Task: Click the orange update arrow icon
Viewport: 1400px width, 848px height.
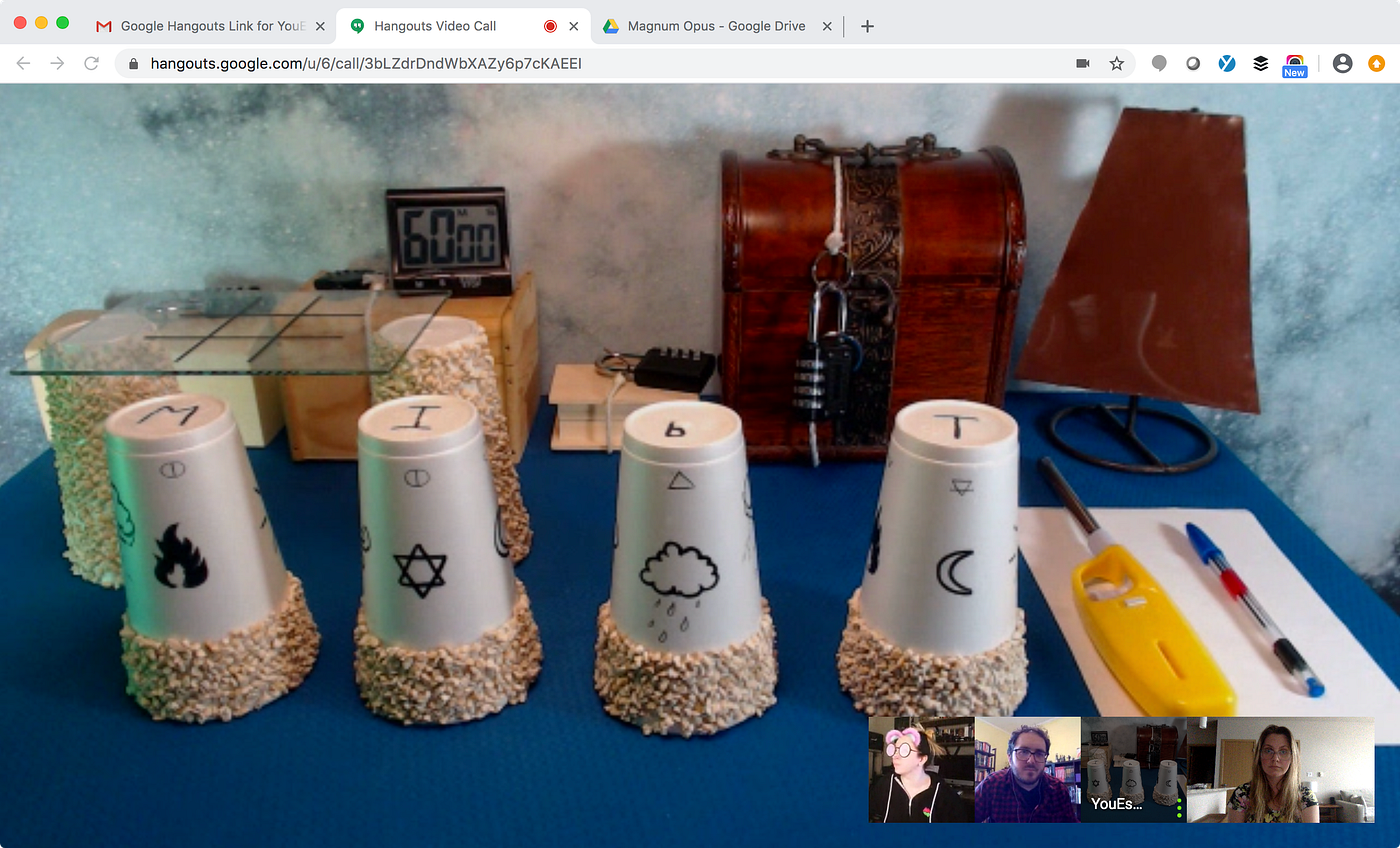Action: [1376, 64]
